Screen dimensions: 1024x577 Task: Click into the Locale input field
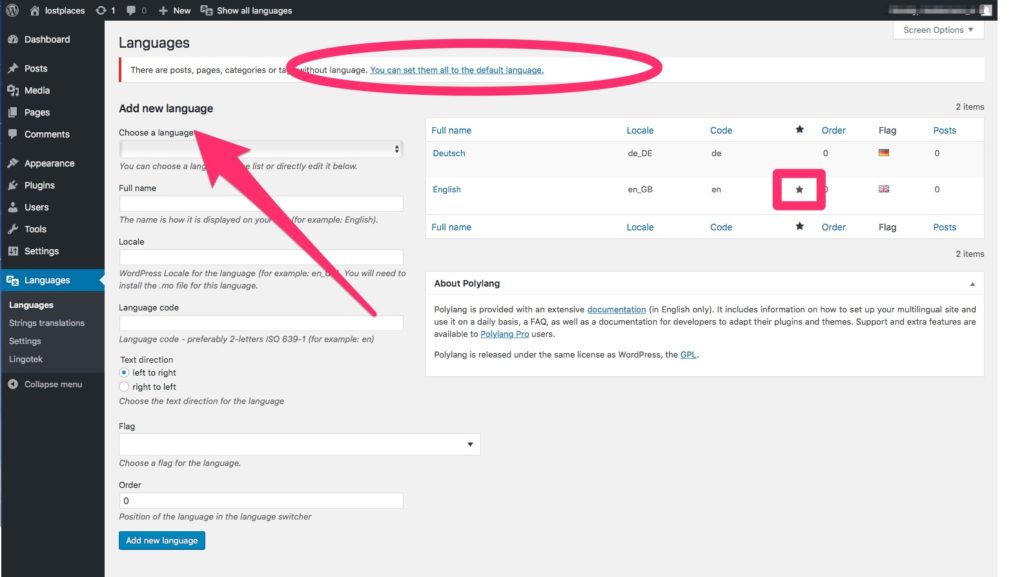tap(261, 257)
